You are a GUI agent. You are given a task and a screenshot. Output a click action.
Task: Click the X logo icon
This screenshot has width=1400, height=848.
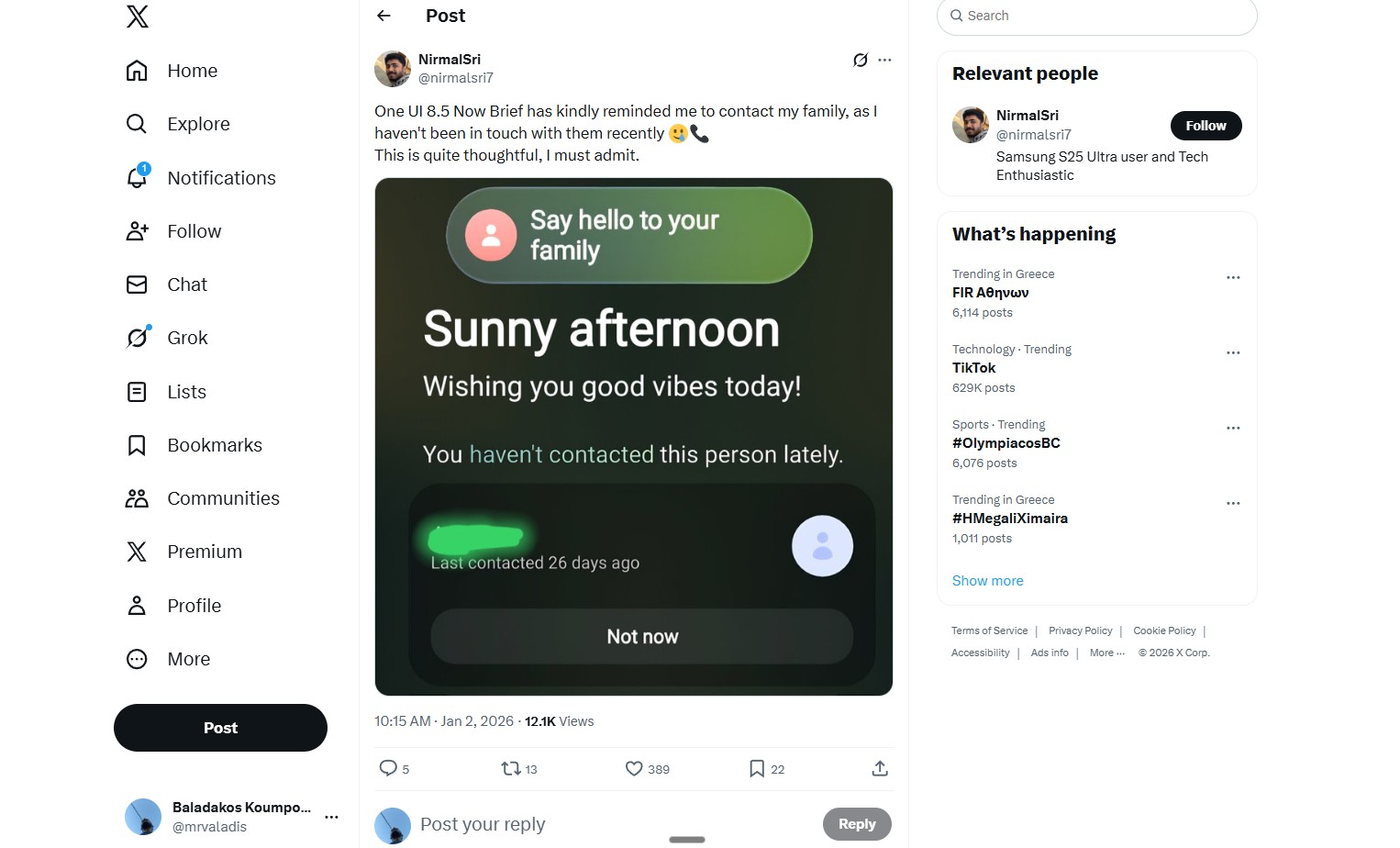[138, 17]
